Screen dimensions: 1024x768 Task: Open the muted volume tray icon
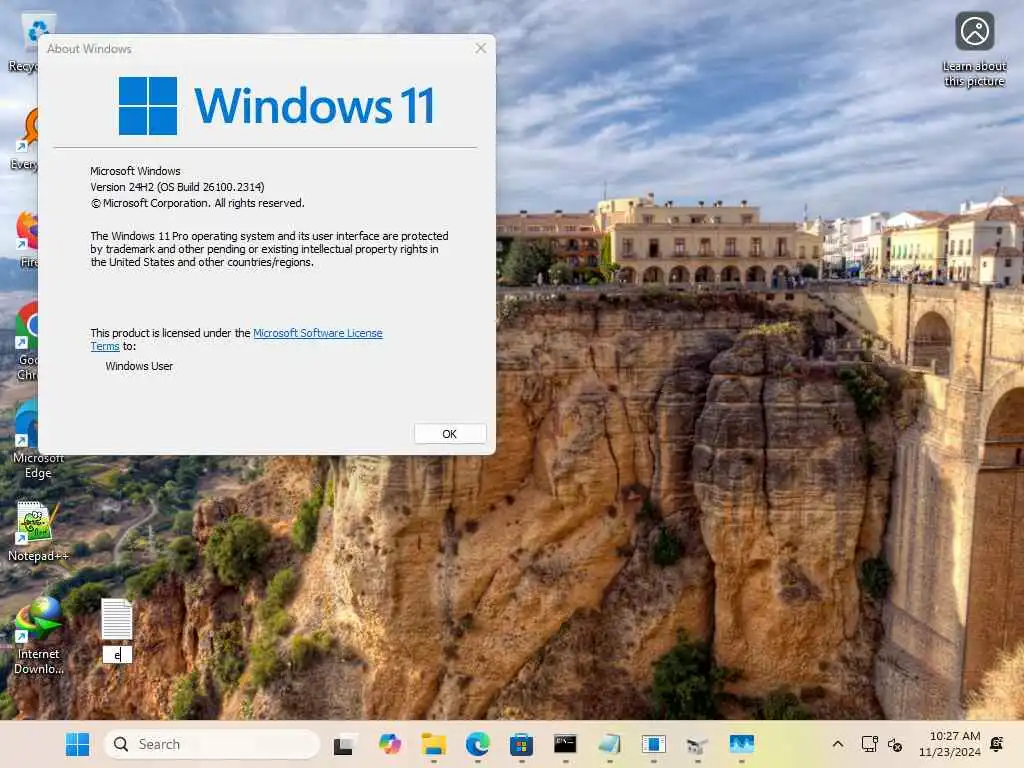tap(895, 744)
